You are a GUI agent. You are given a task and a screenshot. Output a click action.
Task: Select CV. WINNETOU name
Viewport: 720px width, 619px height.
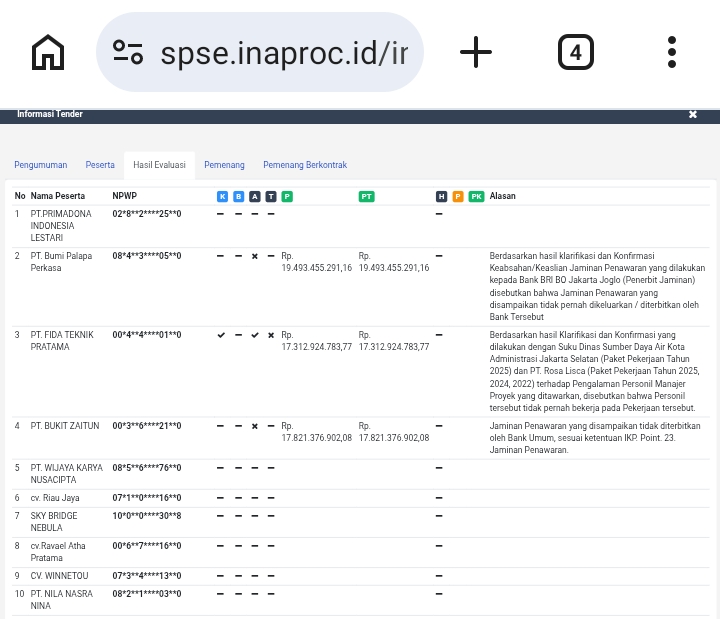pos(59,576)
